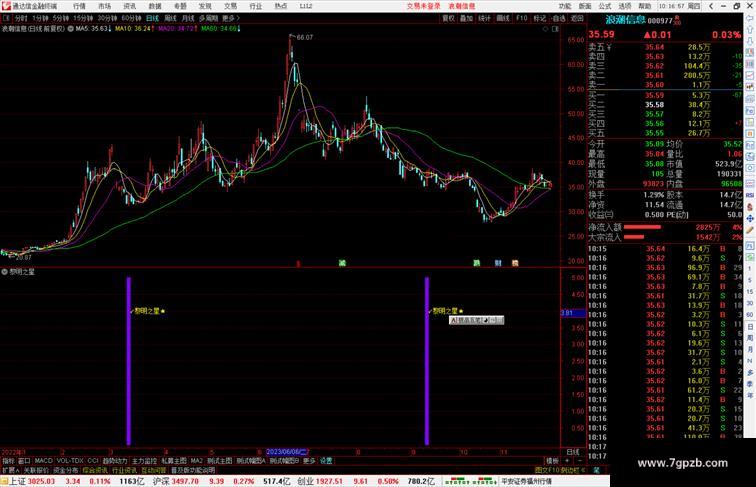Click the 统计 statistics button
This screenshot has height=487, width=756.
[485, 18]
